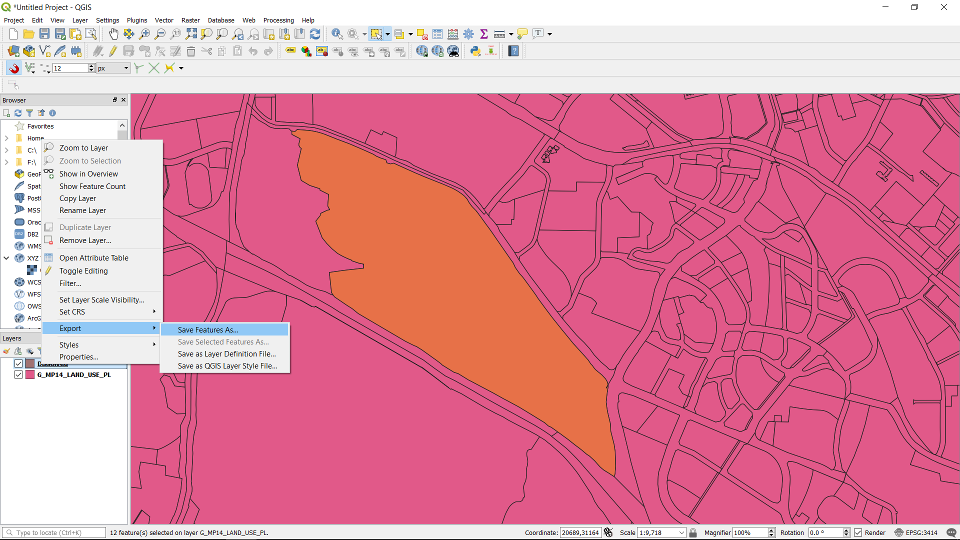The width and height of the screenshot is (960, 540).
Task: Open the Statistical Summary sigma icon
Action: pos(484,34)
